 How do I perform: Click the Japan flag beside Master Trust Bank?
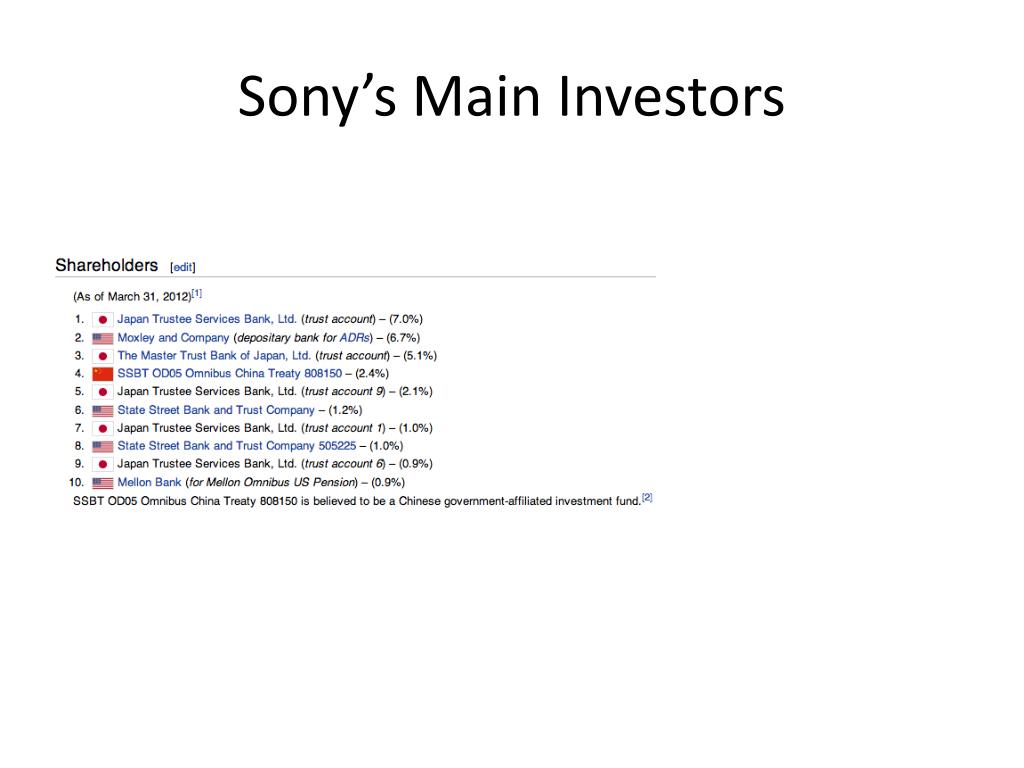(103, 356)
